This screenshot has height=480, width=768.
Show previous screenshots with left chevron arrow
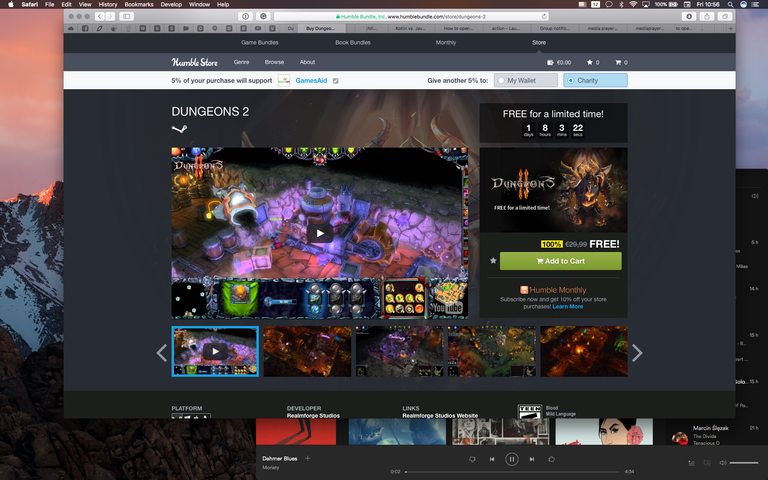tap(162, 353)
